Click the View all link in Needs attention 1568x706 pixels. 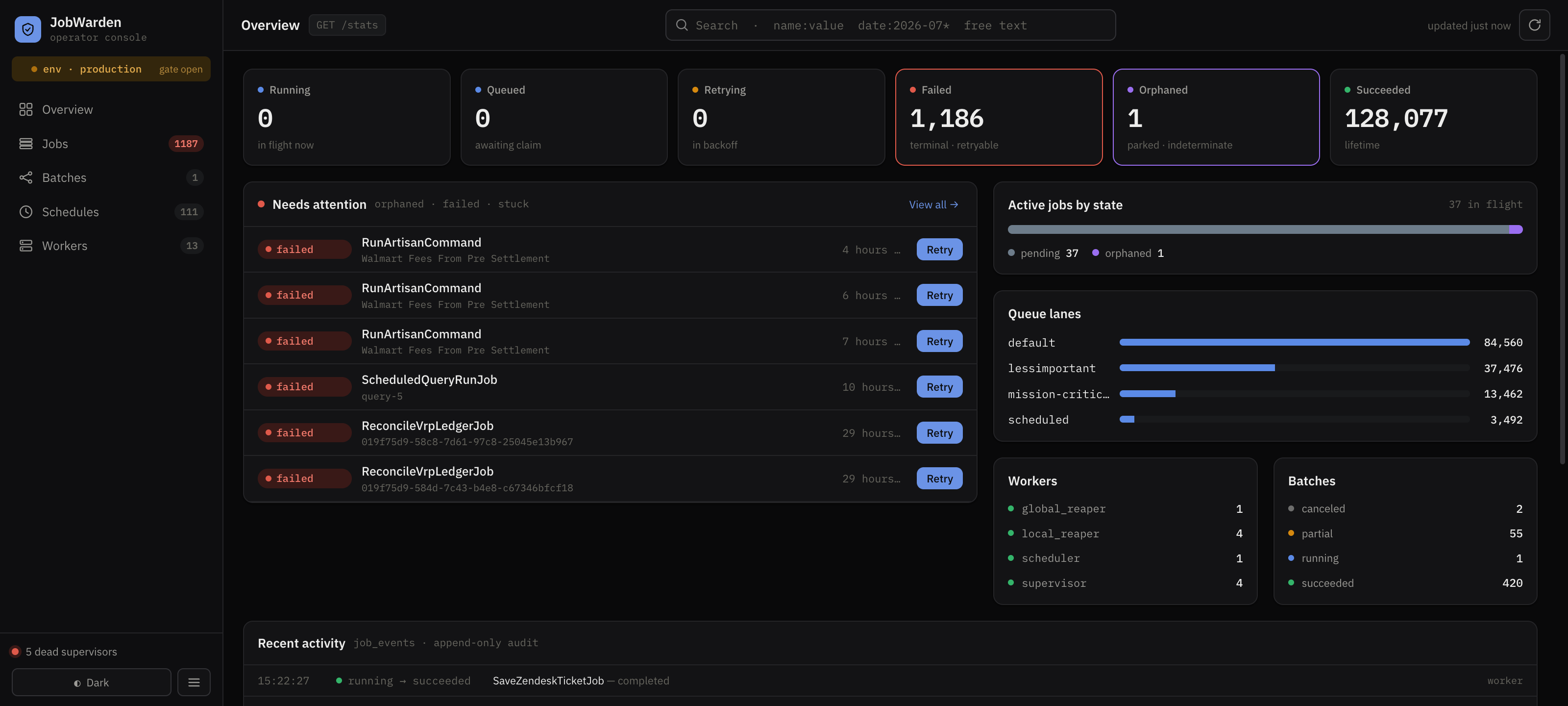pyautogui.click(x=933, y=204)
